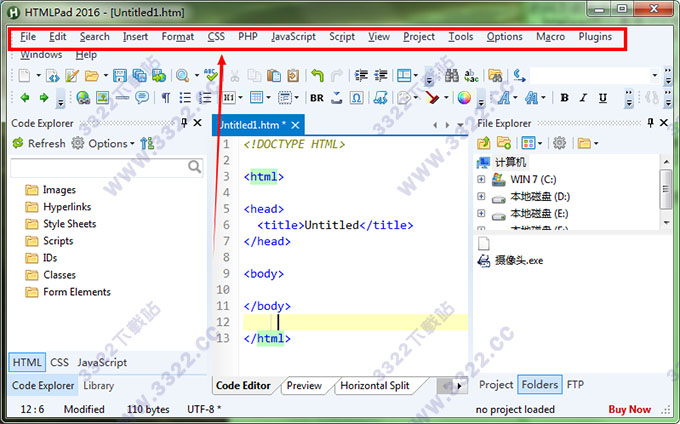Expand the 本地磁盘 (E:) drive node

click(481, 213)
